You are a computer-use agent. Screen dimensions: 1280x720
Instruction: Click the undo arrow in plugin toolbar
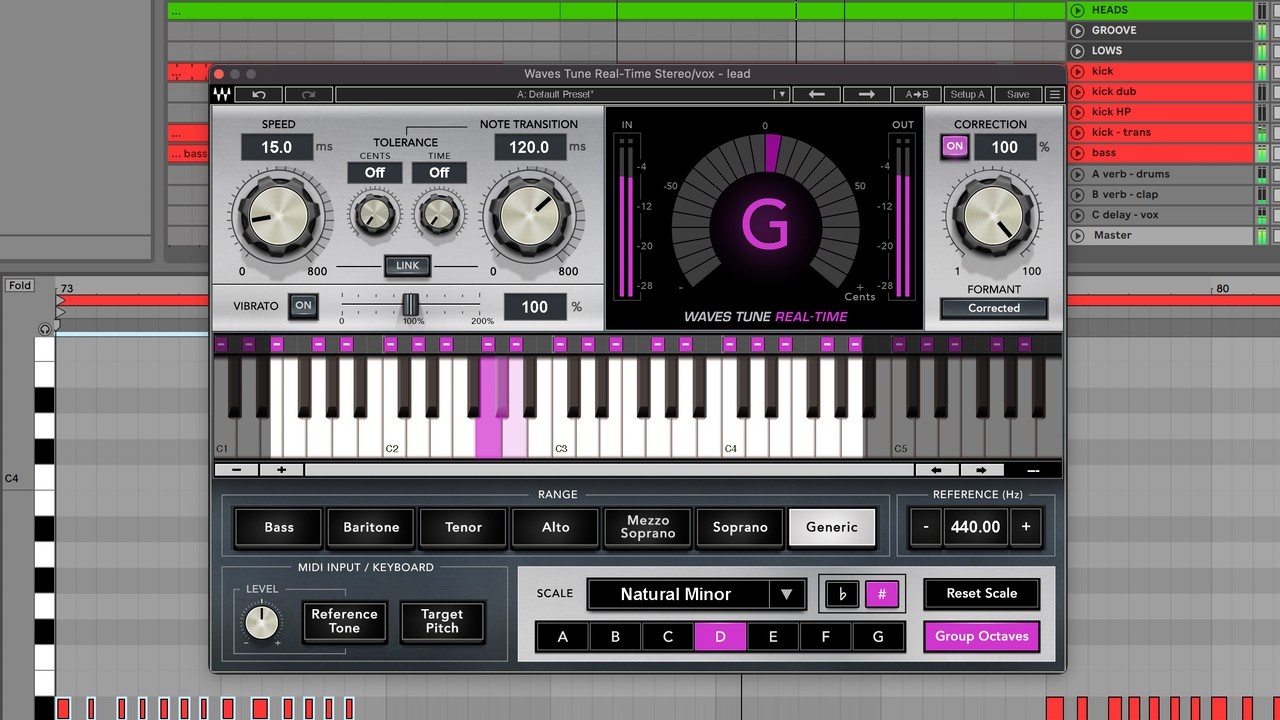click(x=259, y=94)
